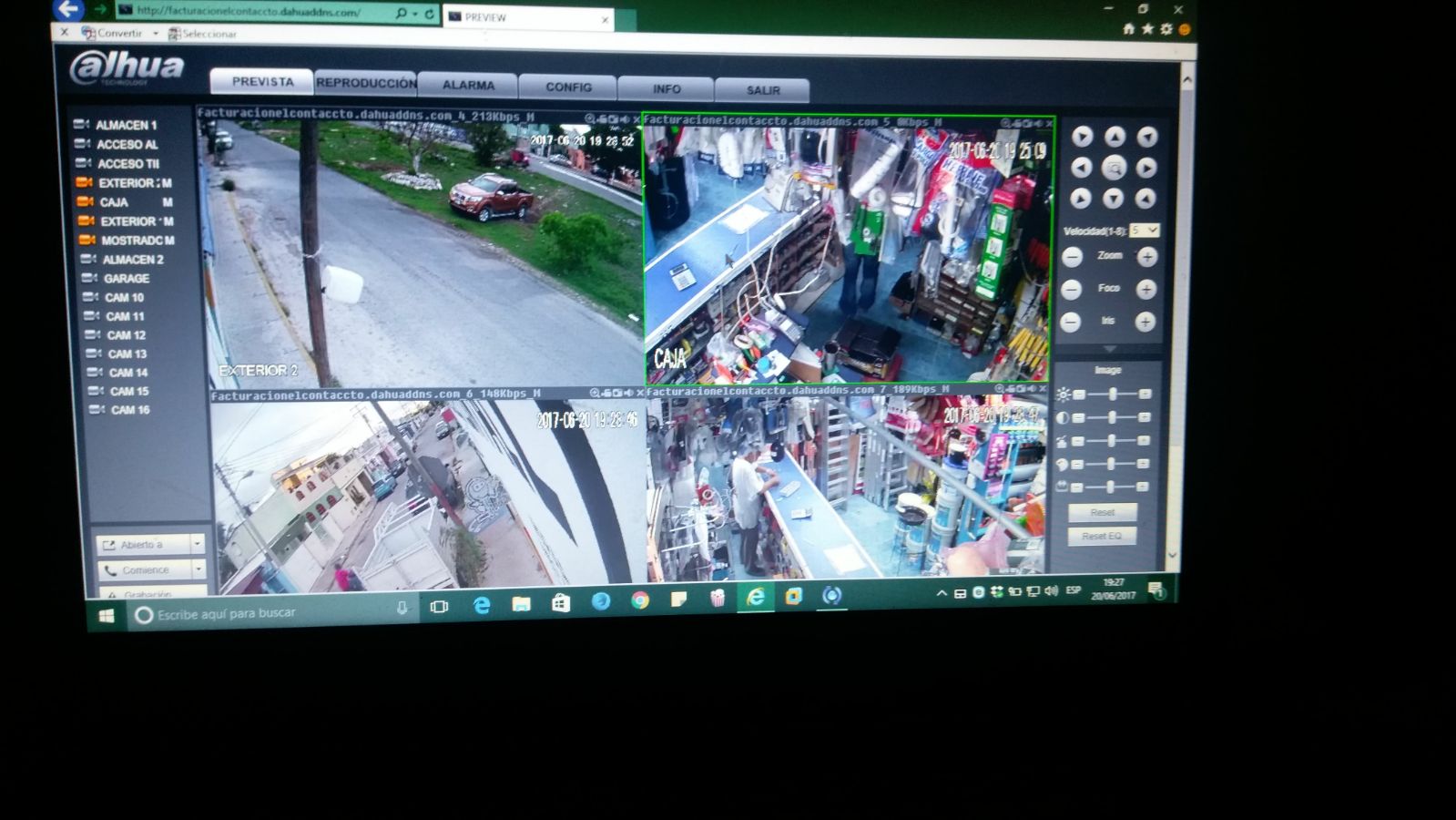Increase Iris with the plus button
1456x820 pixels.
coord(1145,322)
